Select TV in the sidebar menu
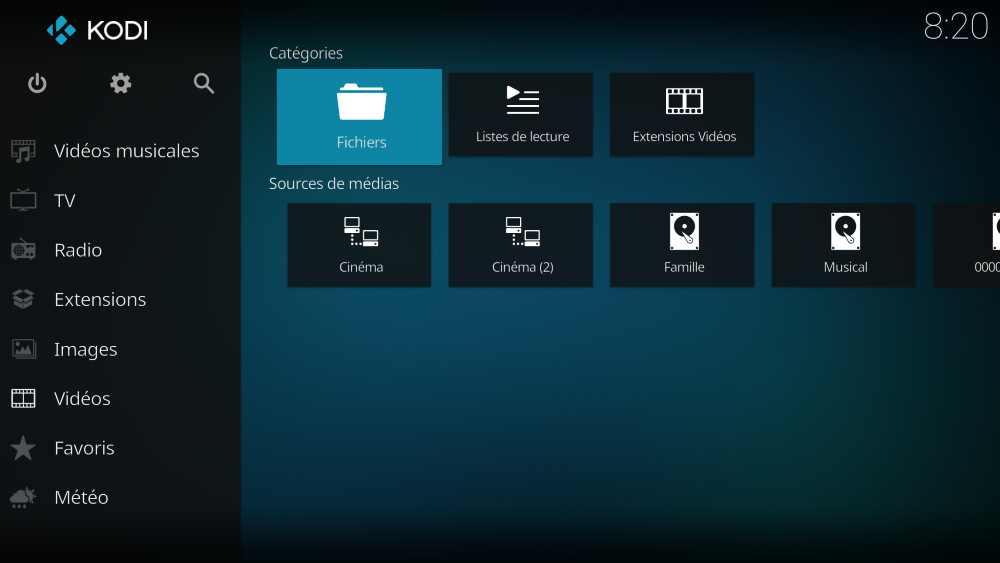Image resolution: width=1000 pixels, height=563 pixels. 65,201
